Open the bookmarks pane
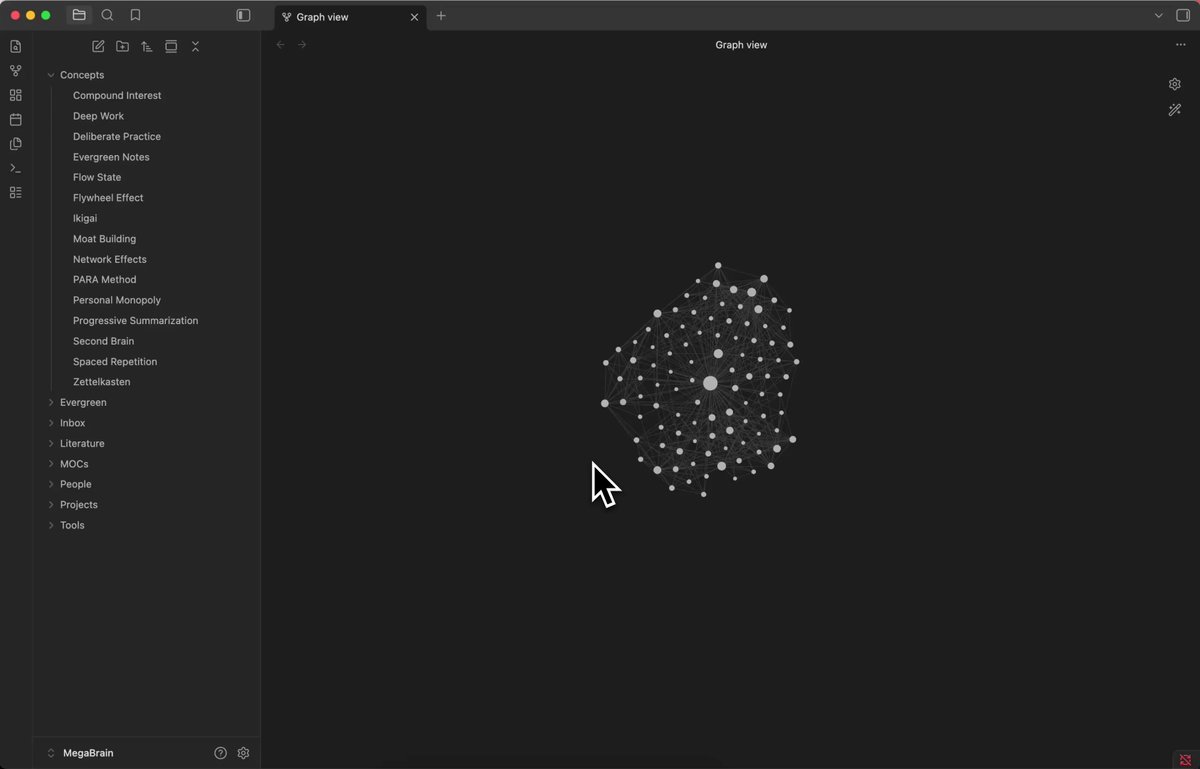 pos(135,15)
